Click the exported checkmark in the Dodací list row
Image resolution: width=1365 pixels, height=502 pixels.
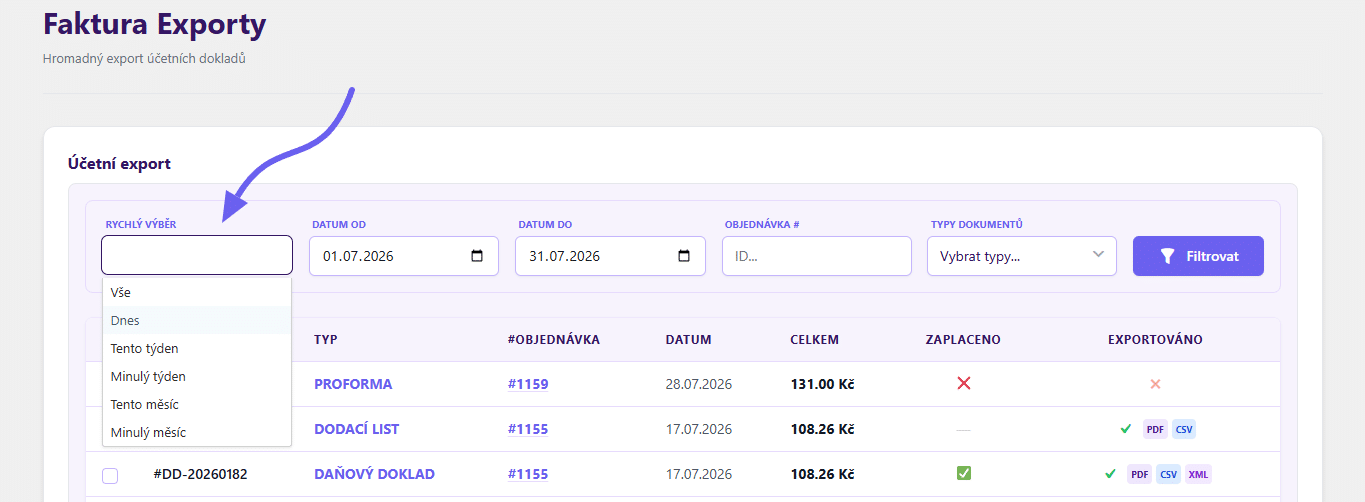coord(1126,429)
